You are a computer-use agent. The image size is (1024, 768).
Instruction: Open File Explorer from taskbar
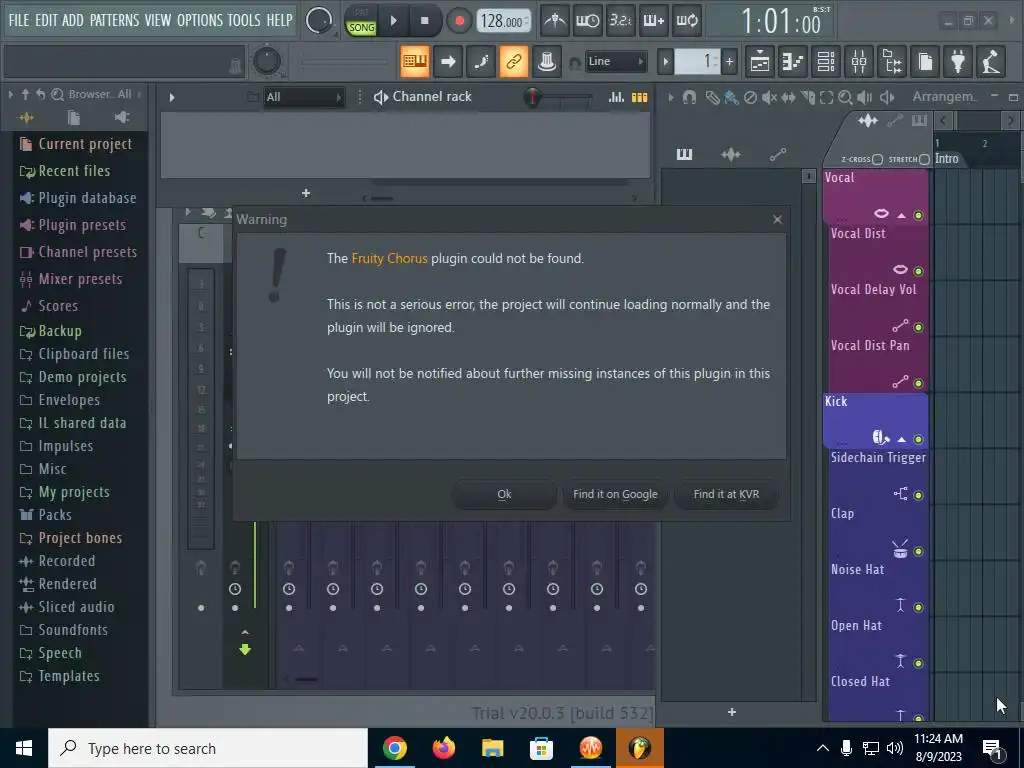click(492, 748)
